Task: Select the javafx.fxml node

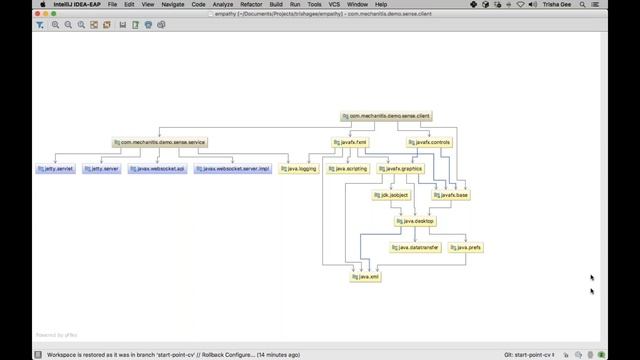Action: pos(350,142)
